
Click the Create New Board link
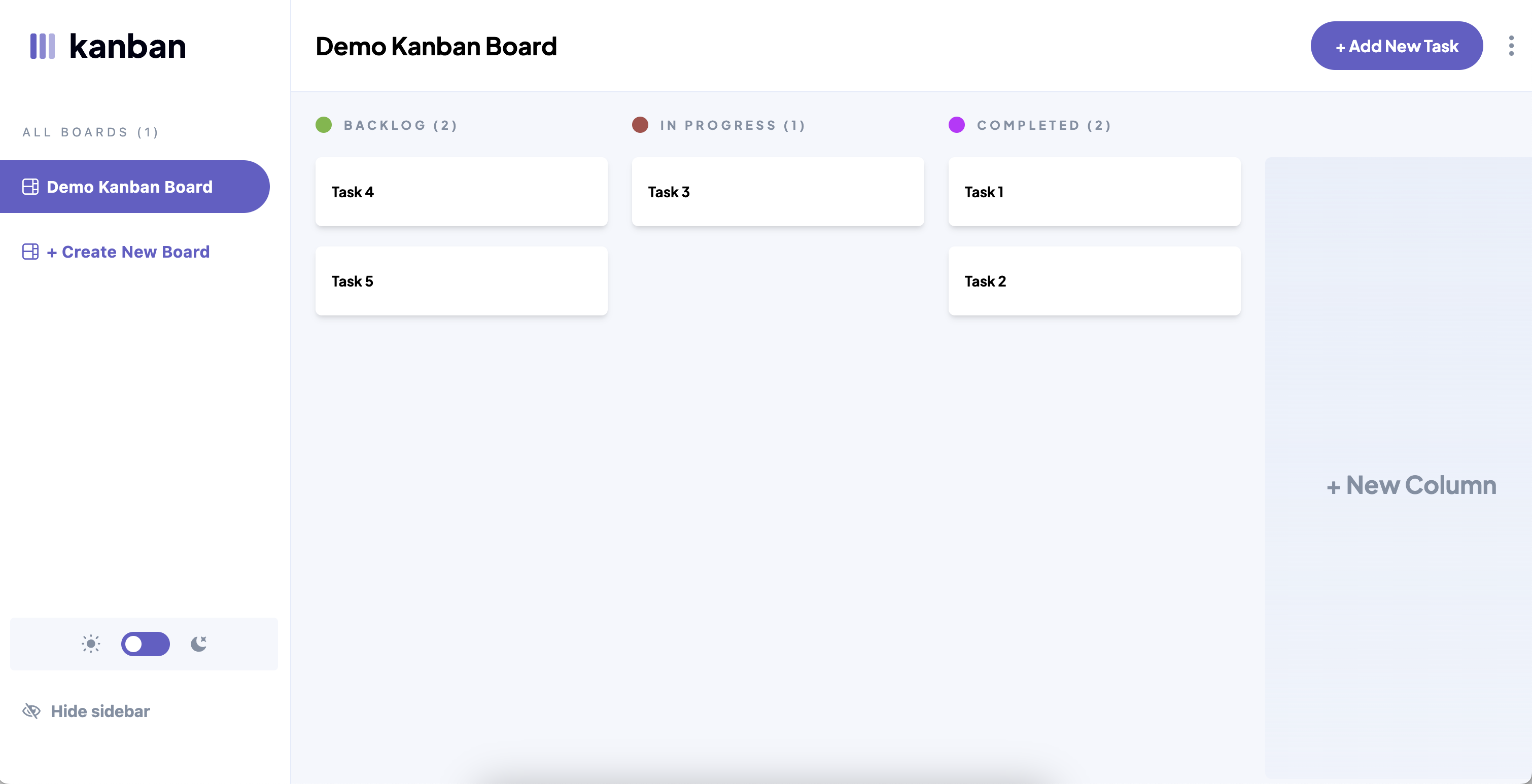[128, 251]
